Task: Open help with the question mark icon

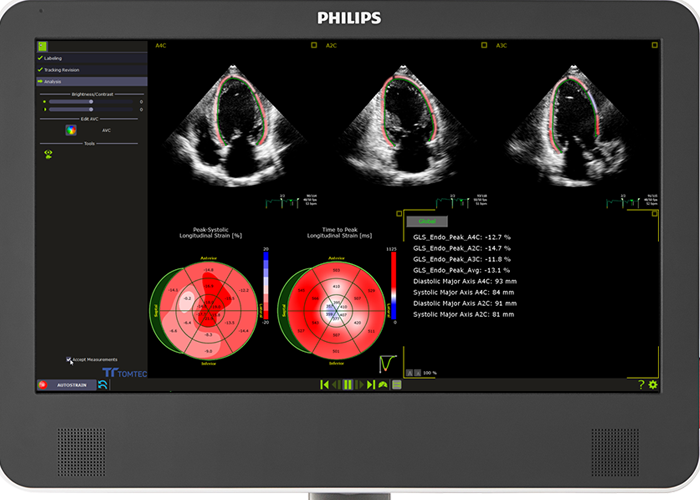Action: (641, 384)
